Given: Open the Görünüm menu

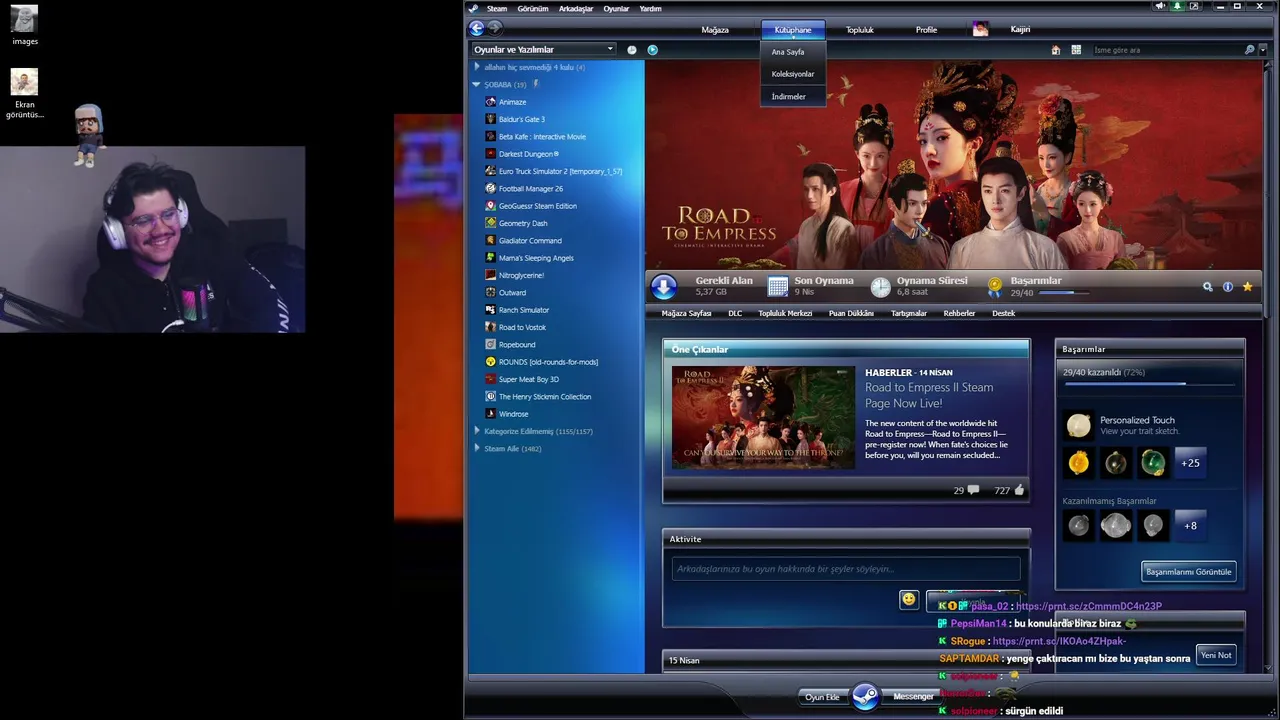Looking at the screenshot, I should (533, 8).
